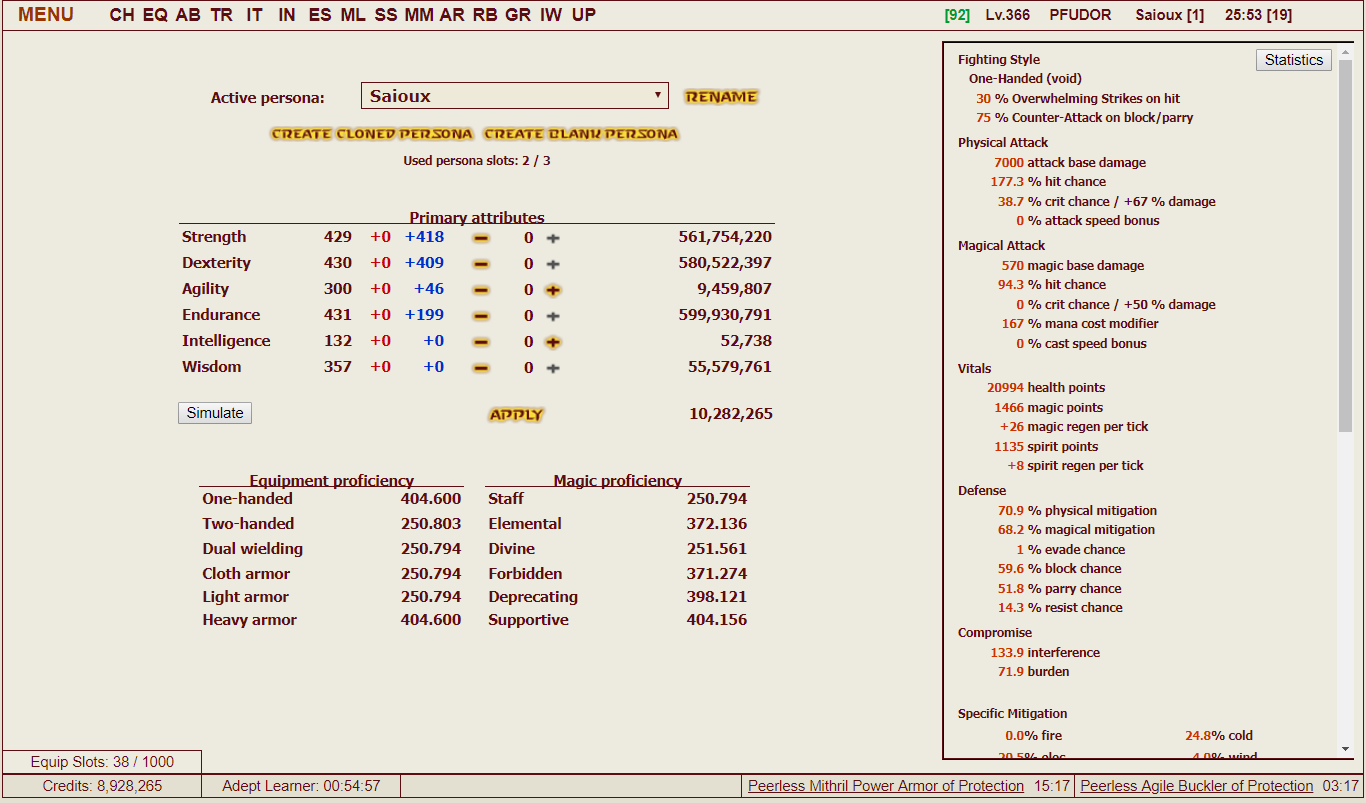Screen dimensions: 1366x803
Task: Go to the MM shortcut
Action: [419, 15]
